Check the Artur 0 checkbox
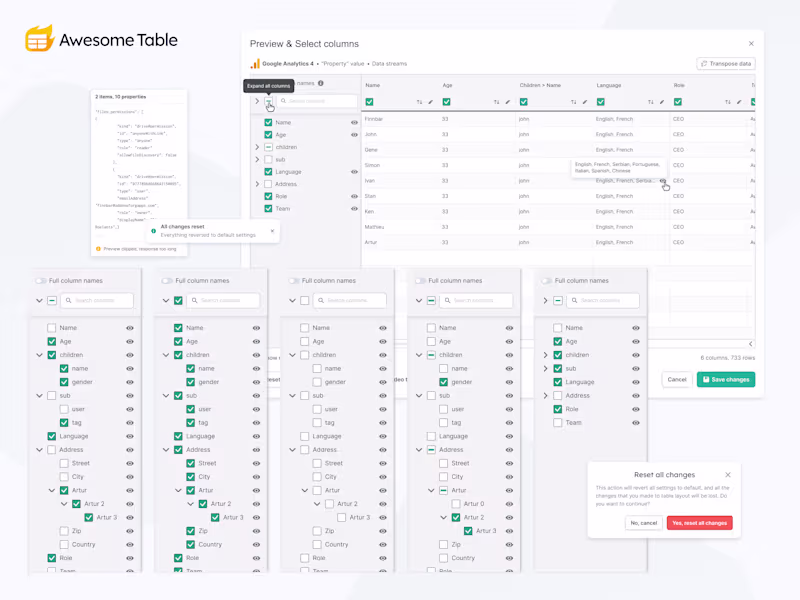The width and height of the screenshot is (800, 600). [x=456, y=504]
